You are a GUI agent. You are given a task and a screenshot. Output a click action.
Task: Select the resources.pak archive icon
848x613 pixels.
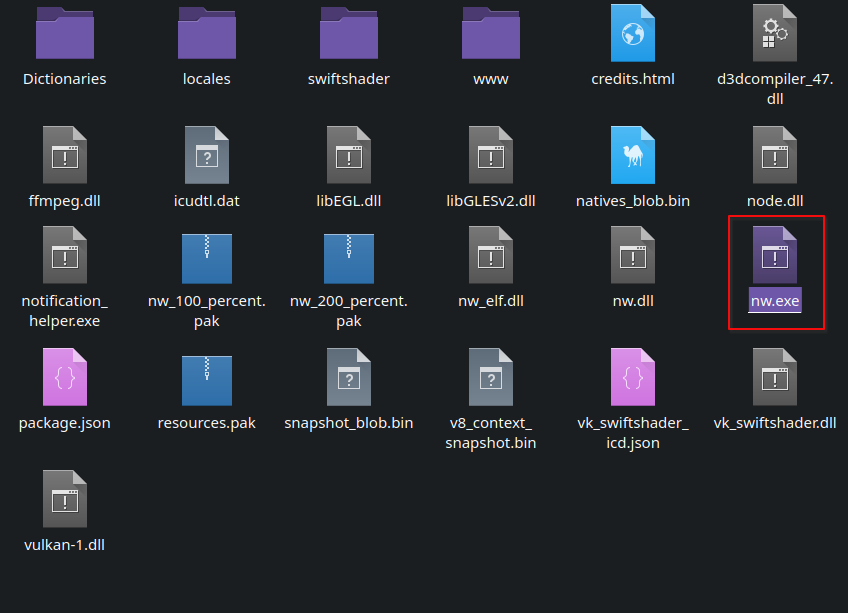click(x=207, y=381)
